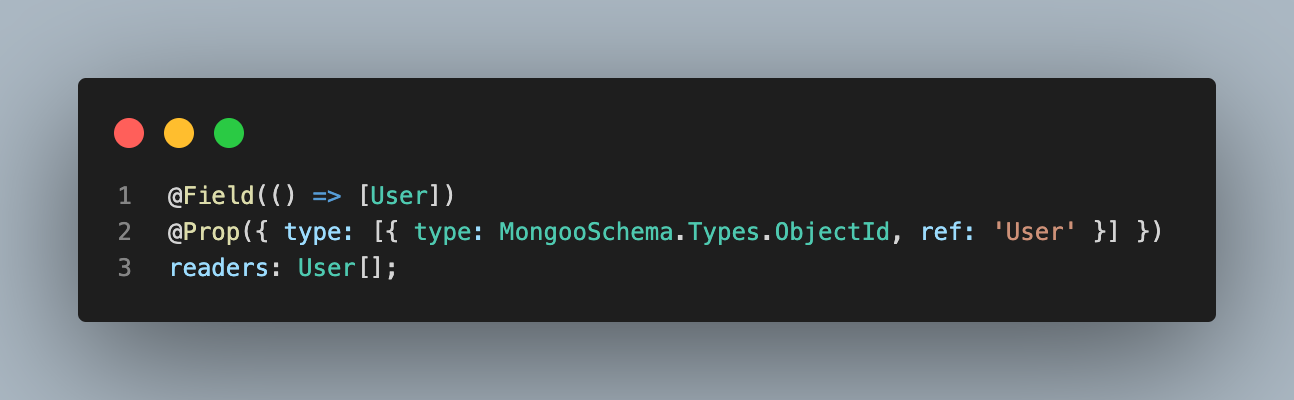
Task: Click line number 1 in gutter
Action: click(124, 194)
